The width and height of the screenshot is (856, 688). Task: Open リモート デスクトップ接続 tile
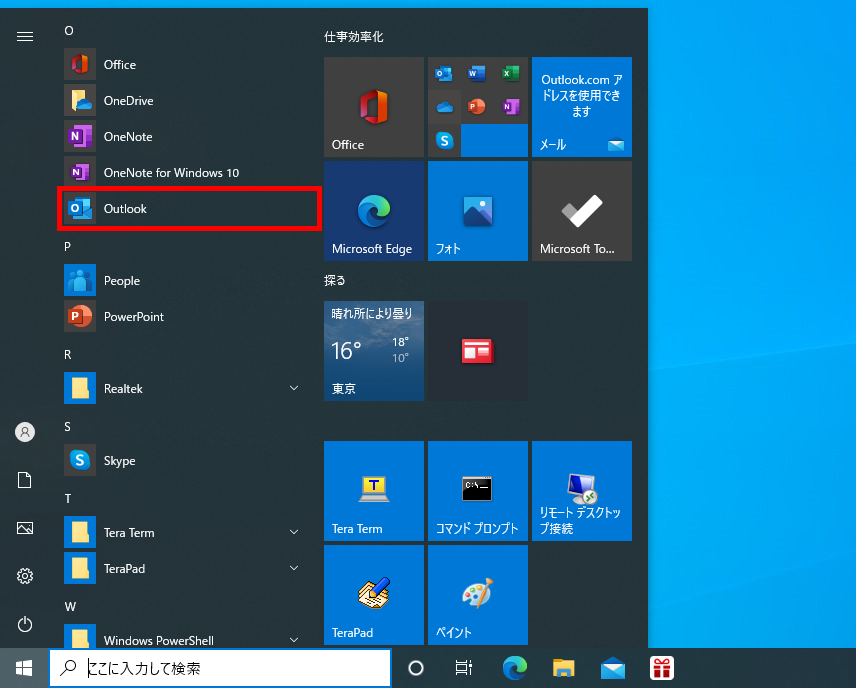[582, 491]
